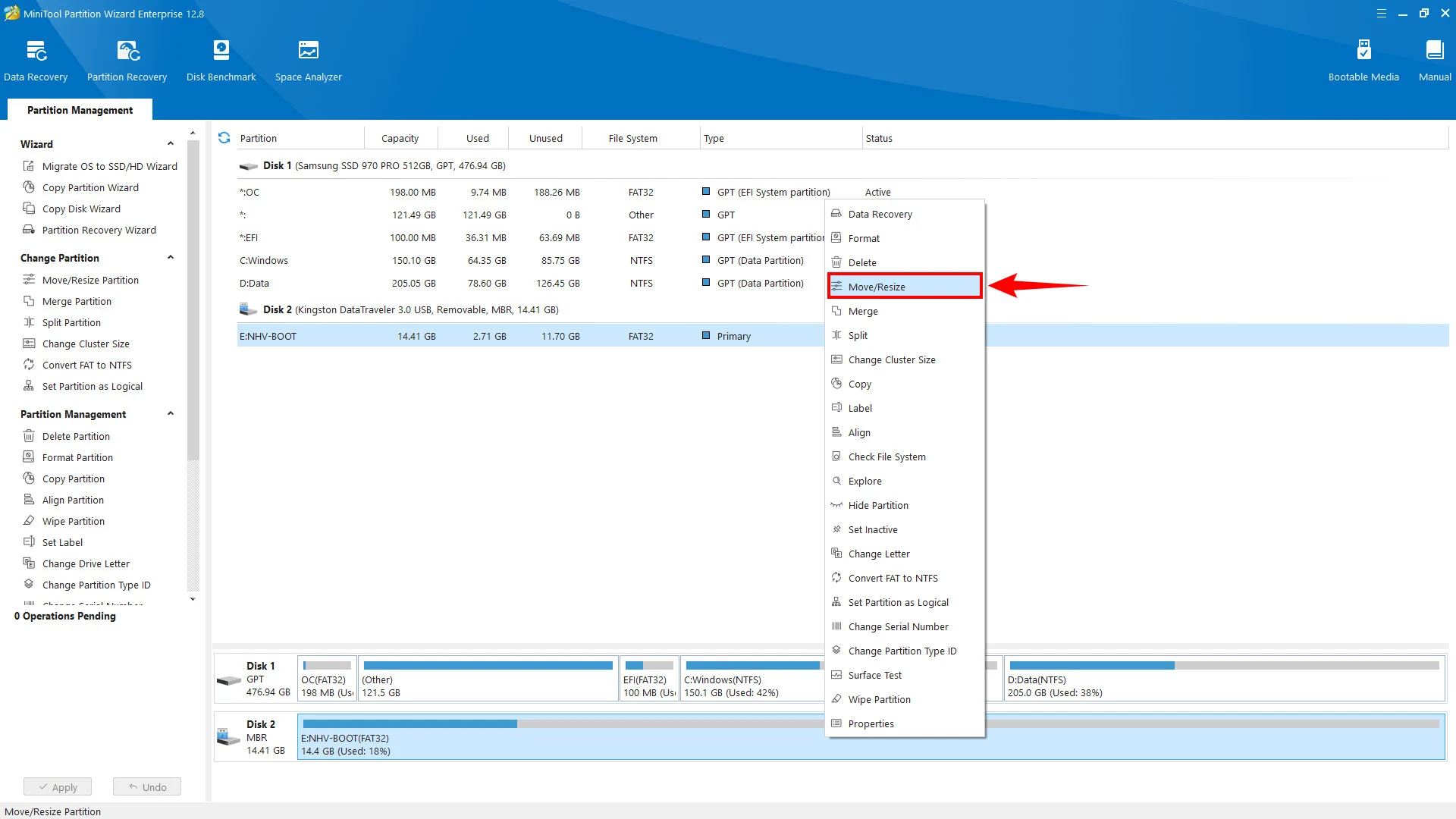Choose Change Cluster Size in sidebar

pos(77,344)
